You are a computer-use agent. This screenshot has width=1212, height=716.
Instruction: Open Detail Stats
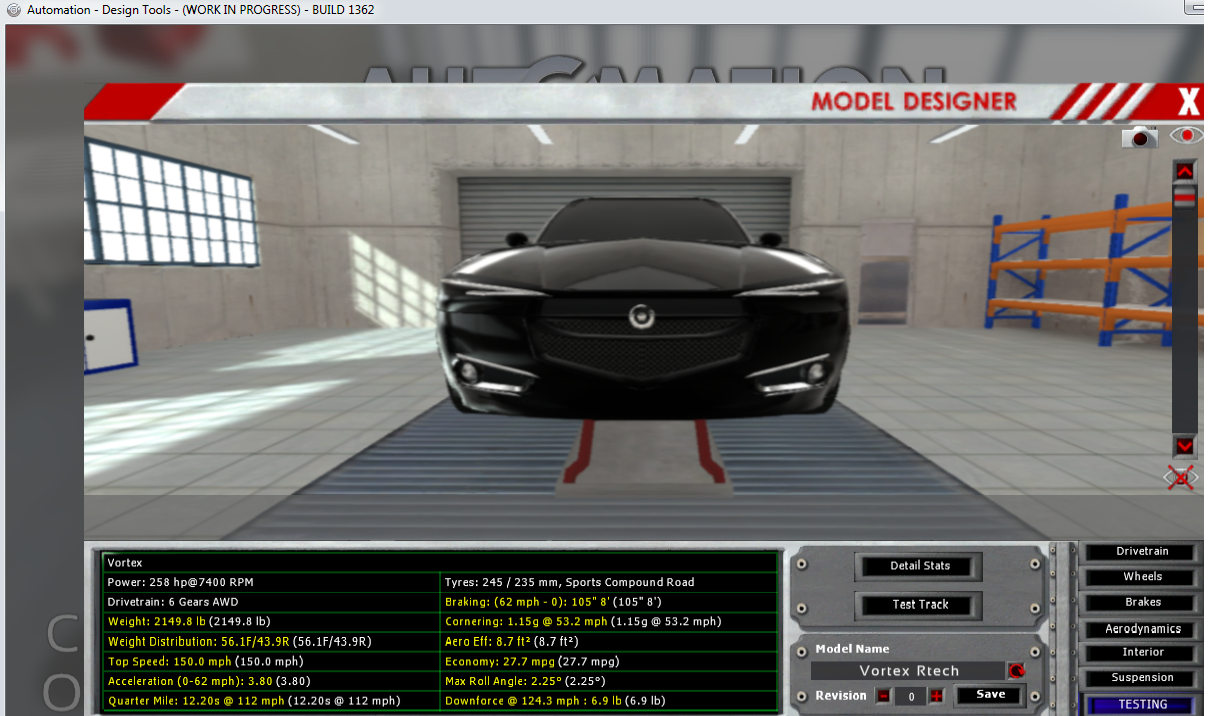click(x=920, y=566)
